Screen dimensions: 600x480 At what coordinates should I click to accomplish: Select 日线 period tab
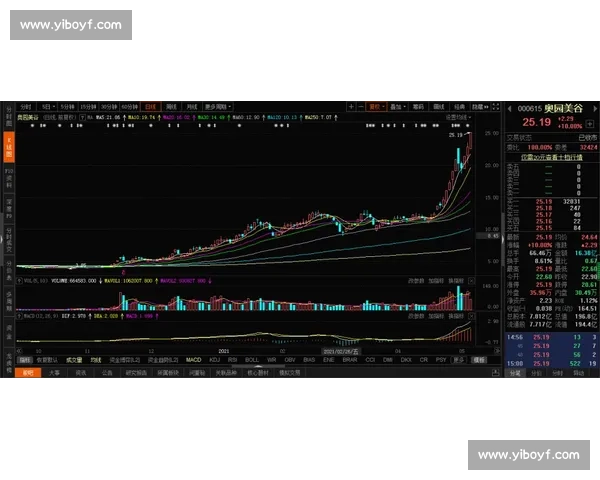coord(150,107)
